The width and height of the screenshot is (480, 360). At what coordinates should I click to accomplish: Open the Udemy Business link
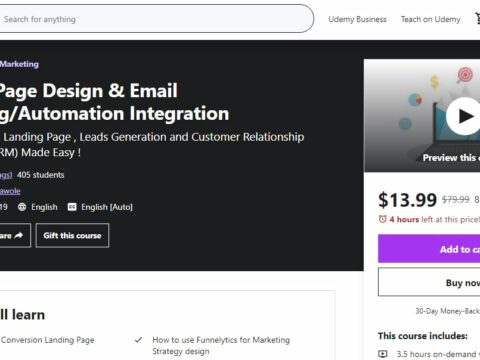(357, 19)
